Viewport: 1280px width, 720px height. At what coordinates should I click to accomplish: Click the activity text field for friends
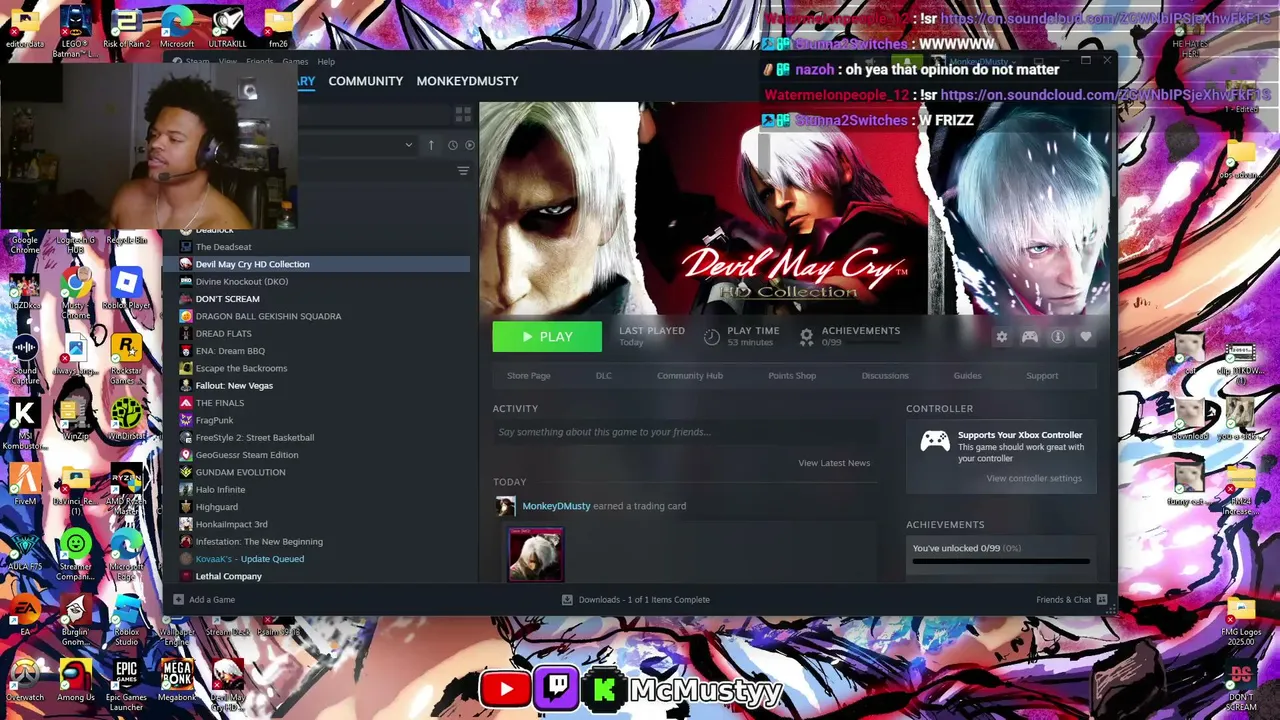(x=684, y=432)
